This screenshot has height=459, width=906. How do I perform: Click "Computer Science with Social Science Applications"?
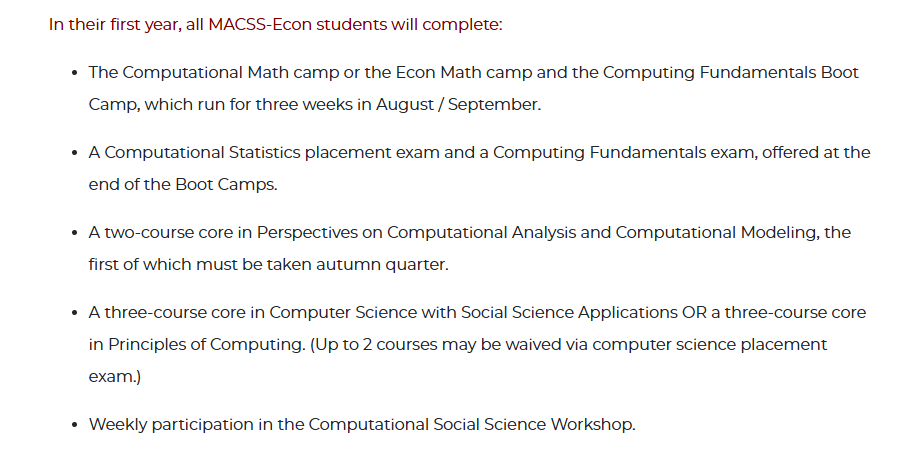pos(473,313)
